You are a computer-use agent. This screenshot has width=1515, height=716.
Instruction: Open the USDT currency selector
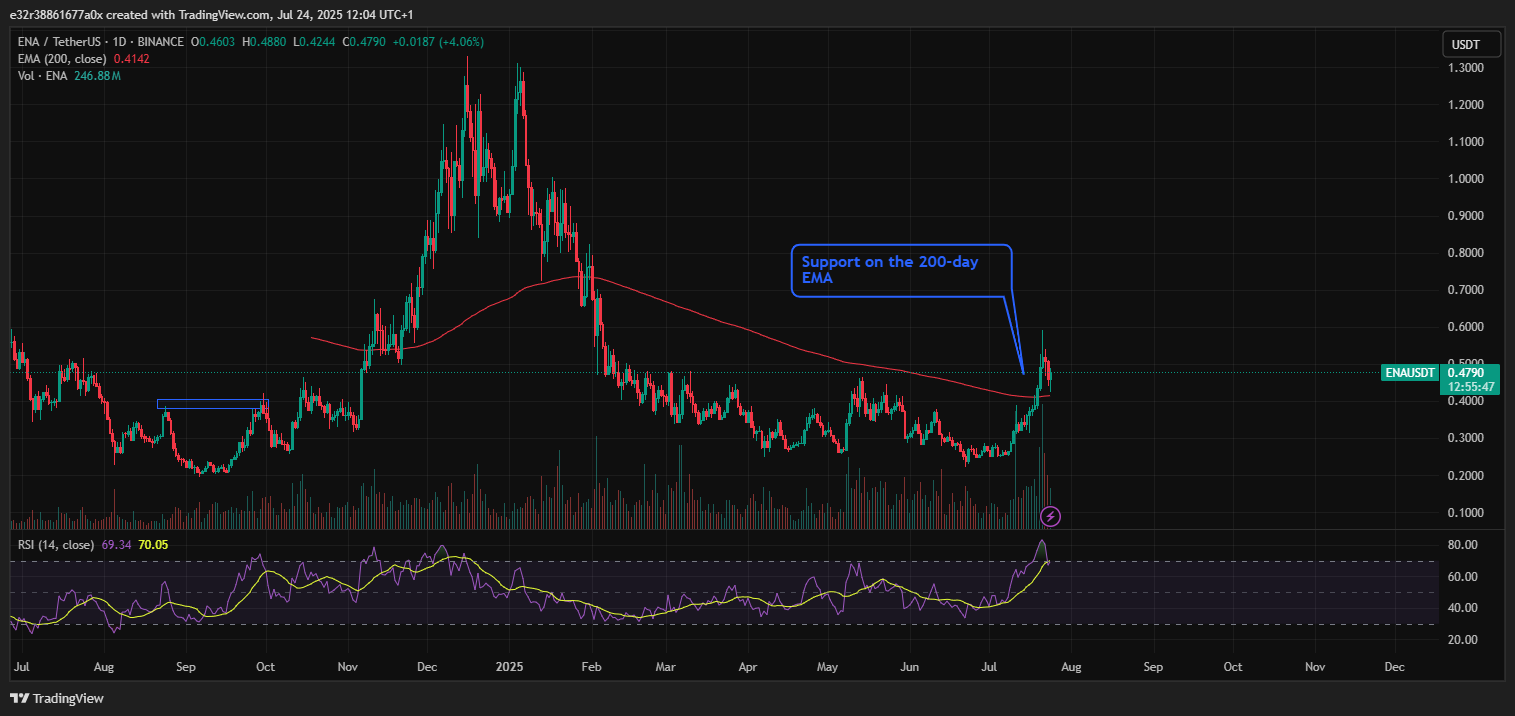pyautogui.click(x=1473, y=45)
